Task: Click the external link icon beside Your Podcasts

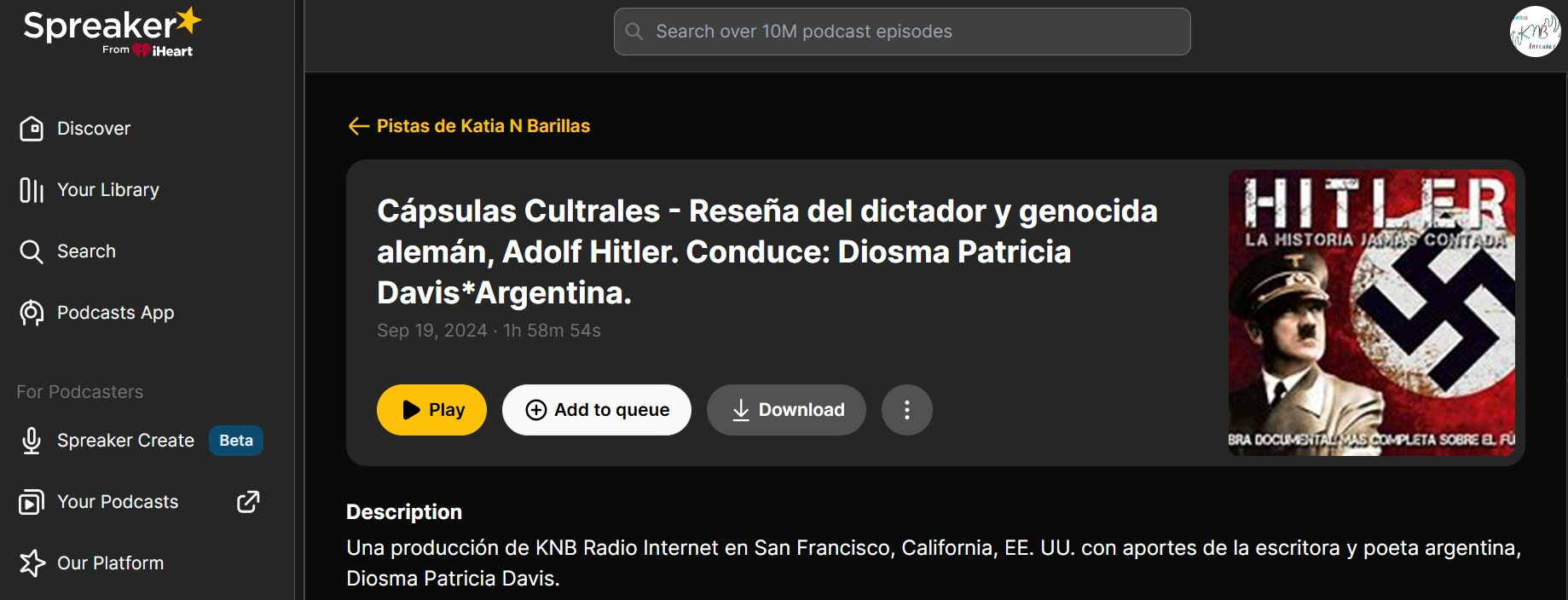Action: click(248, 502)
